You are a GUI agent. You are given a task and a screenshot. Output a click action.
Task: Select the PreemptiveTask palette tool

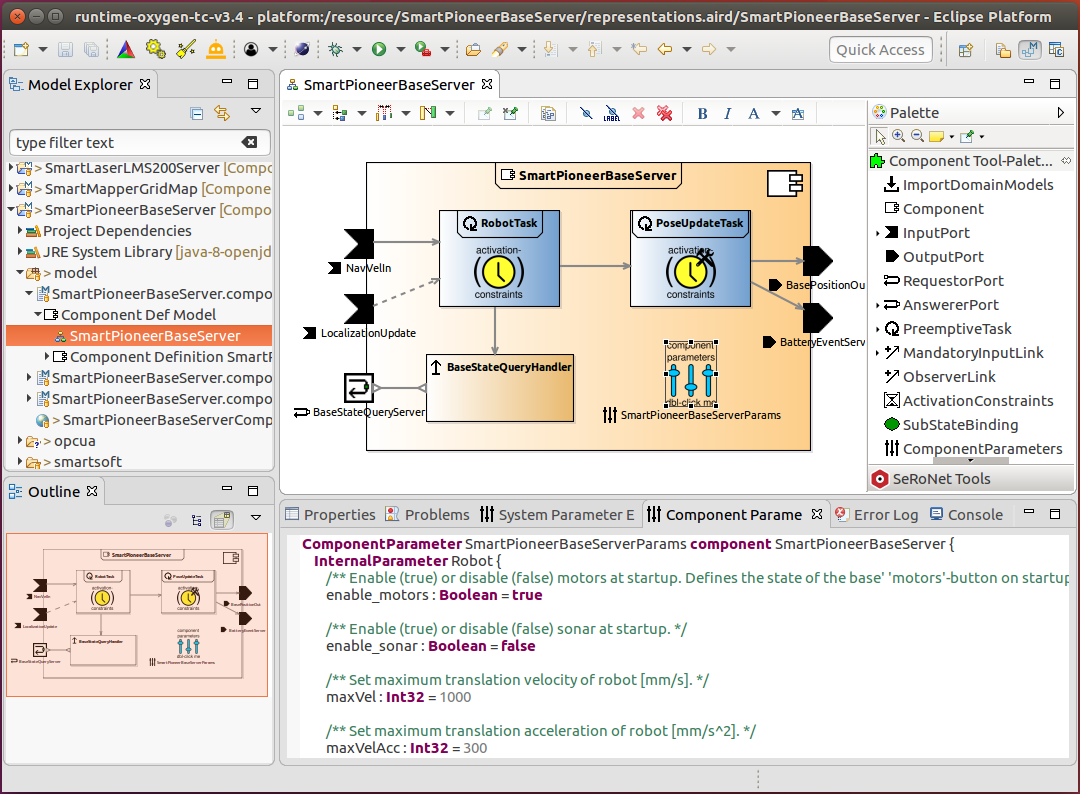click(957, 329)
